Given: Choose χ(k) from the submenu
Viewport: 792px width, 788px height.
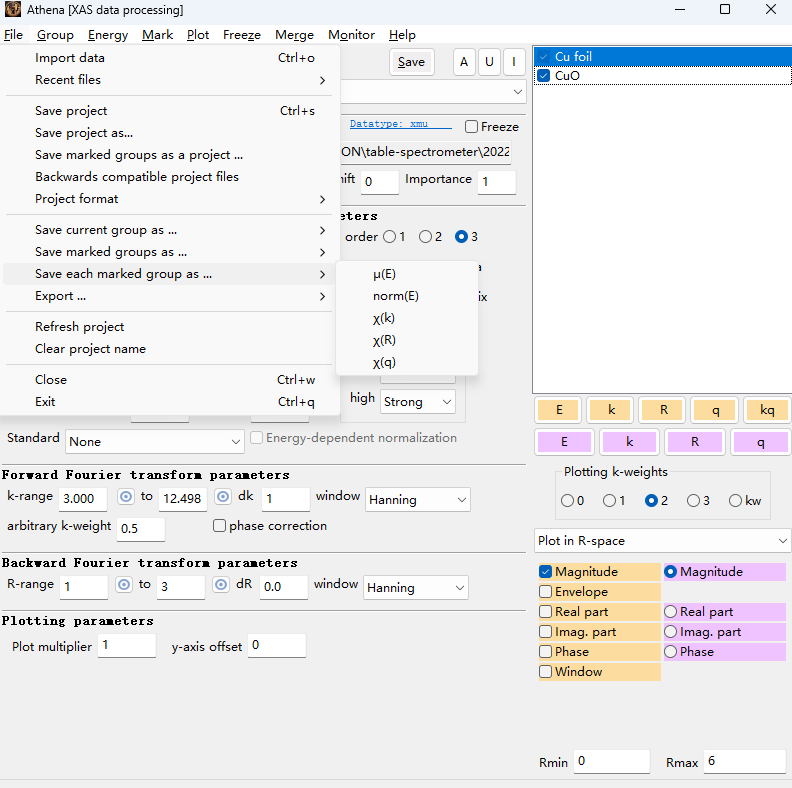Looking at the screenshot, I should pos(383,318).
